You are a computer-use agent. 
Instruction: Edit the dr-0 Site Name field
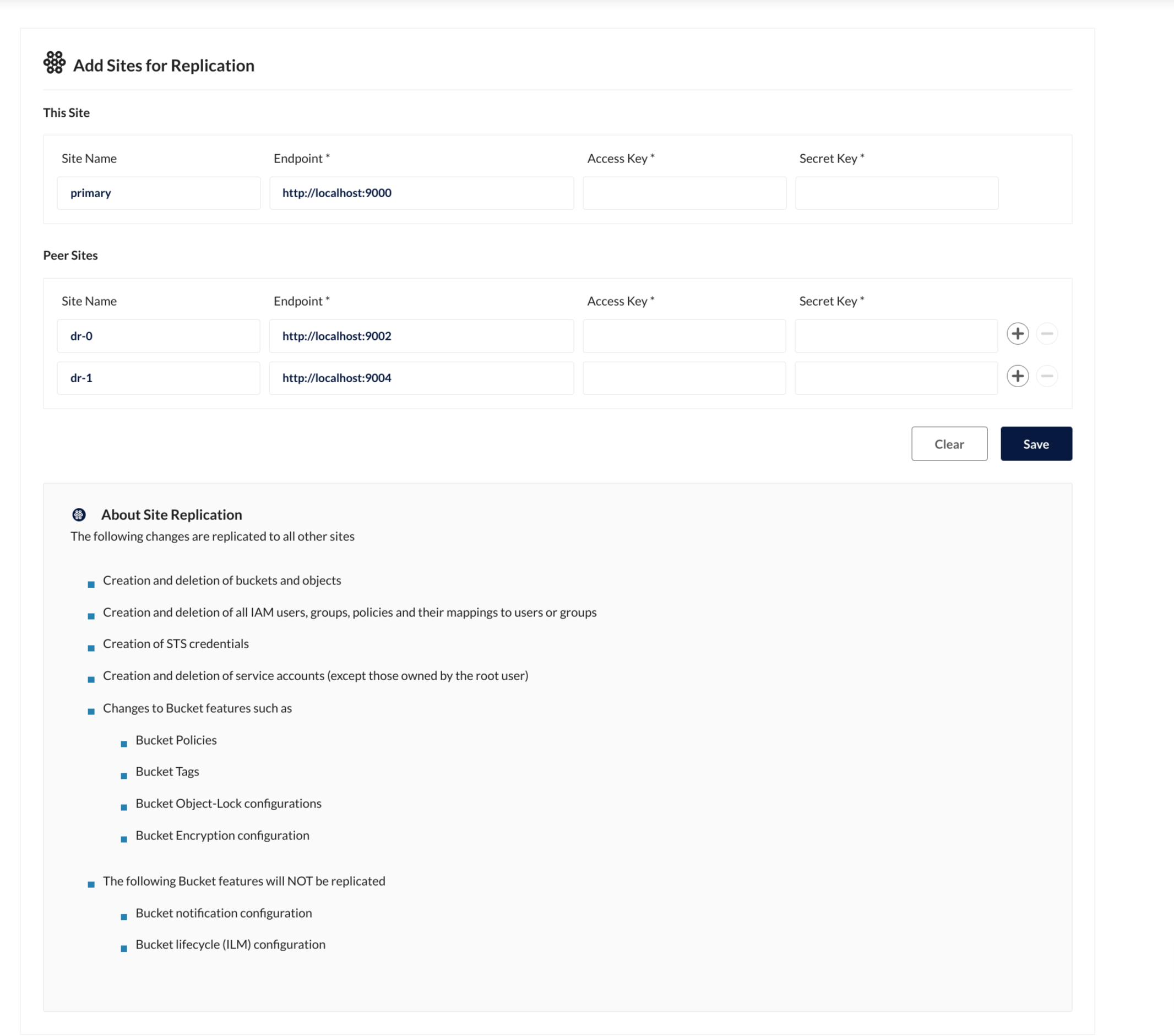(159, 336)
